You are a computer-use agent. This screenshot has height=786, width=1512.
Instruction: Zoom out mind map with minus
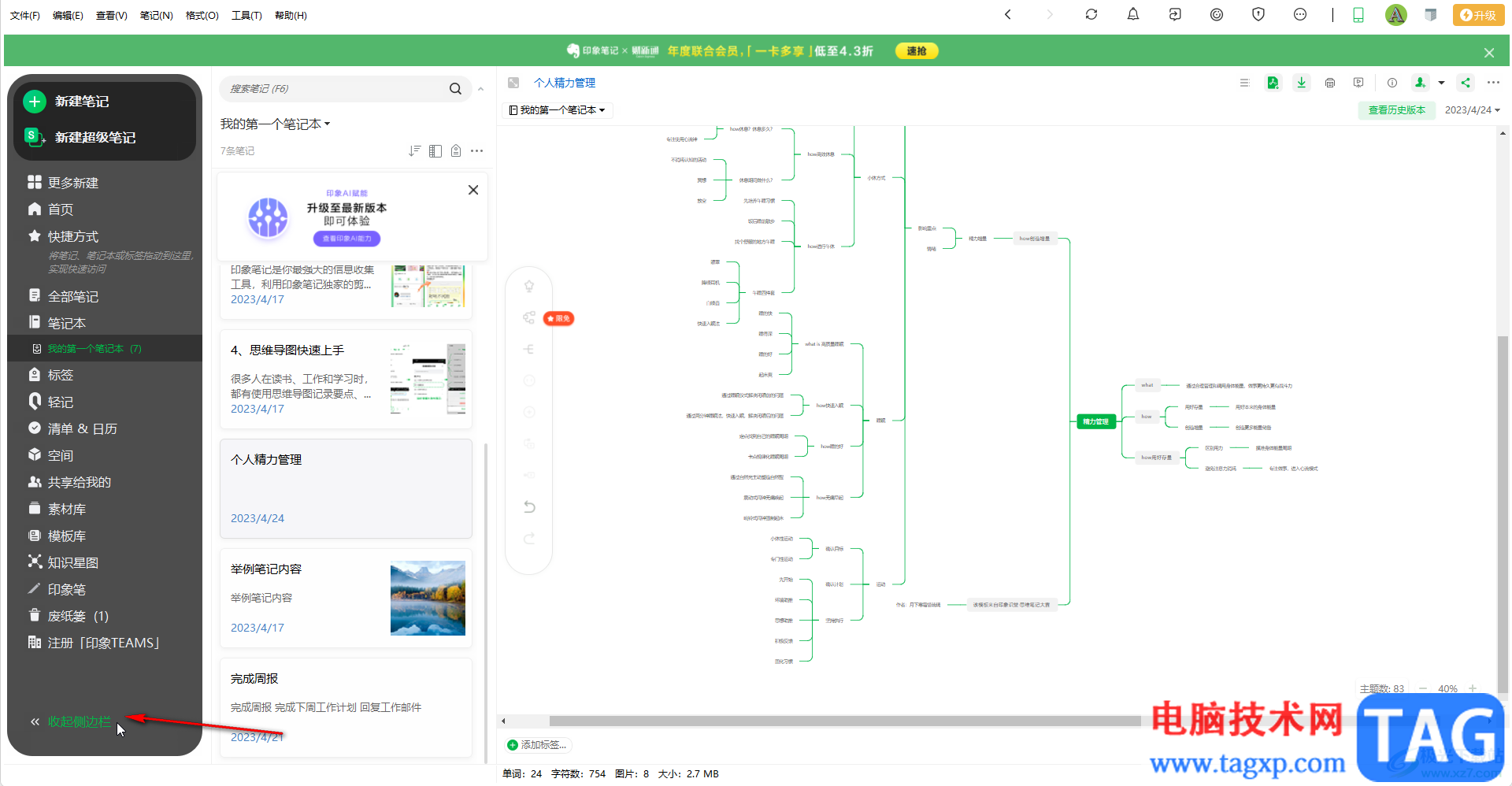(1423, 688)
